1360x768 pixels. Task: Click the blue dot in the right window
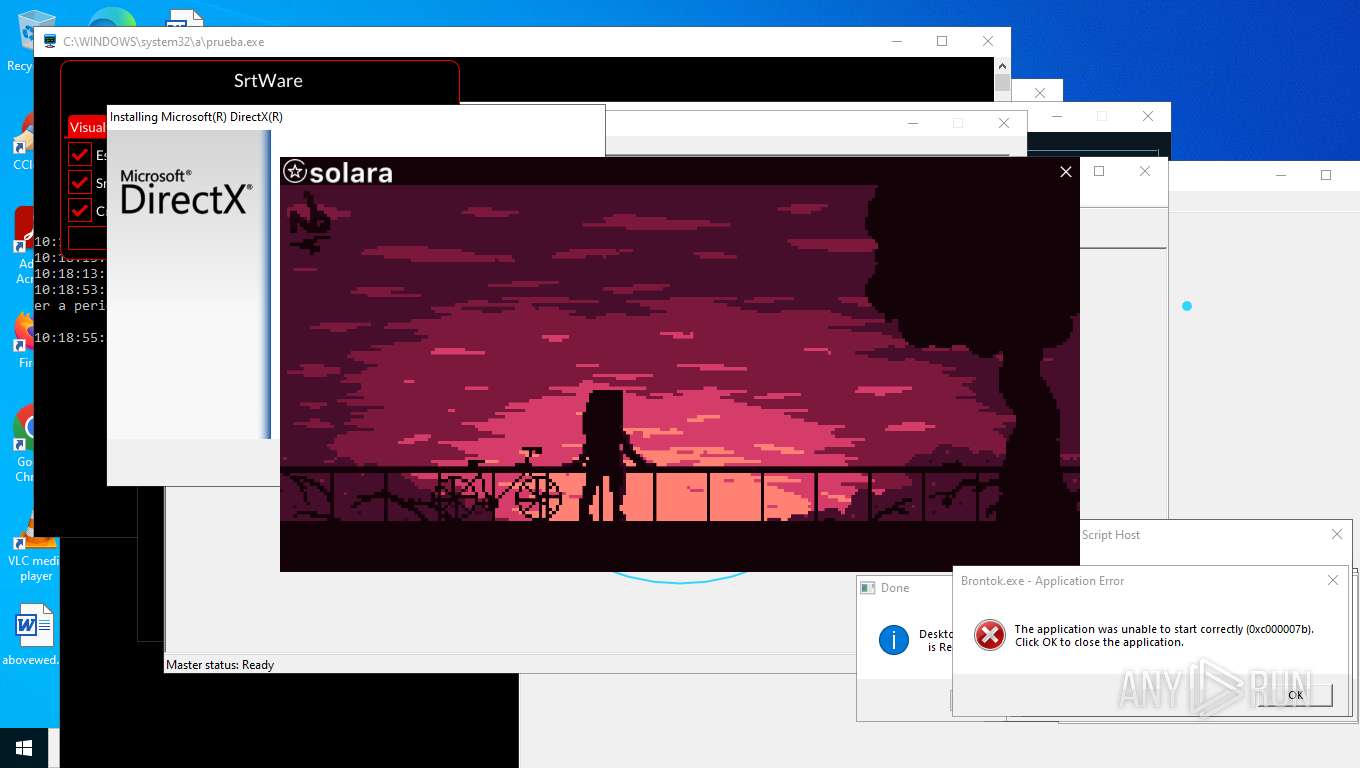[x=1187, y=306]
